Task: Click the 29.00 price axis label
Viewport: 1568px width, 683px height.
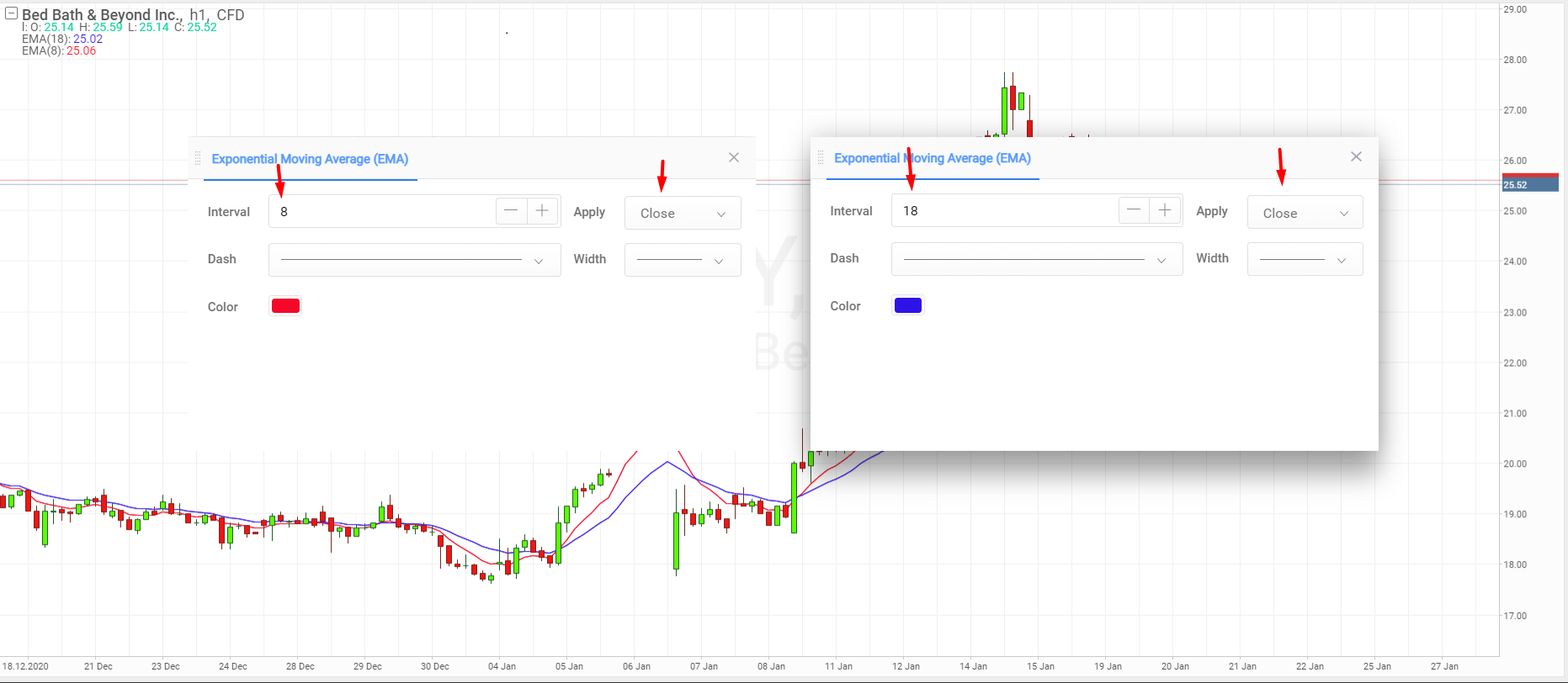Action: click(1515, 9)
